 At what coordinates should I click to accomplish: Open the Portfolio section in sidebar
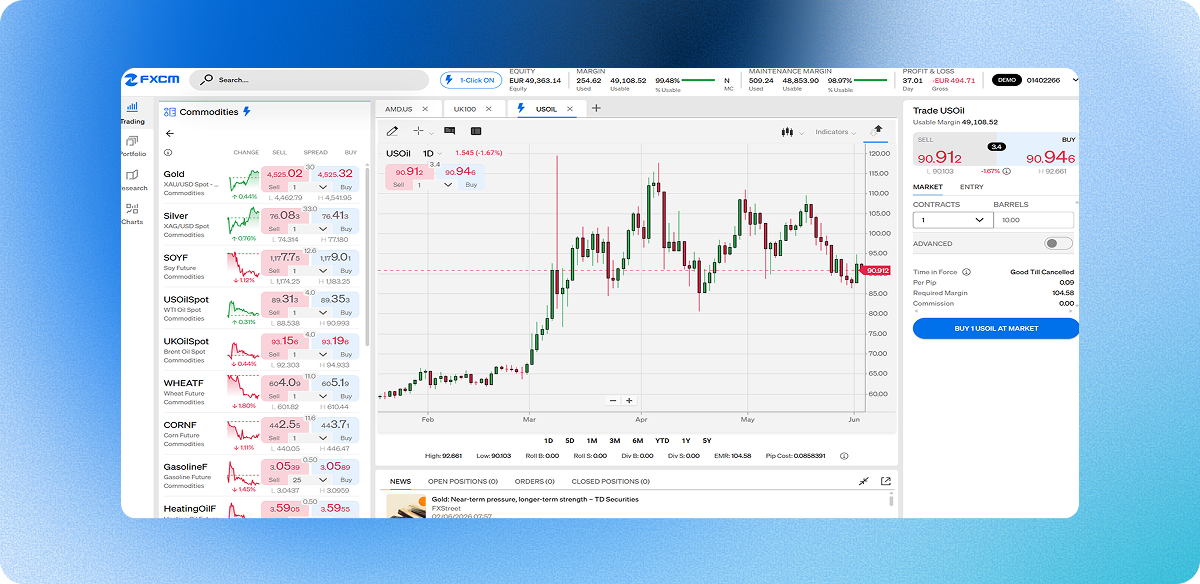point(133,146)
